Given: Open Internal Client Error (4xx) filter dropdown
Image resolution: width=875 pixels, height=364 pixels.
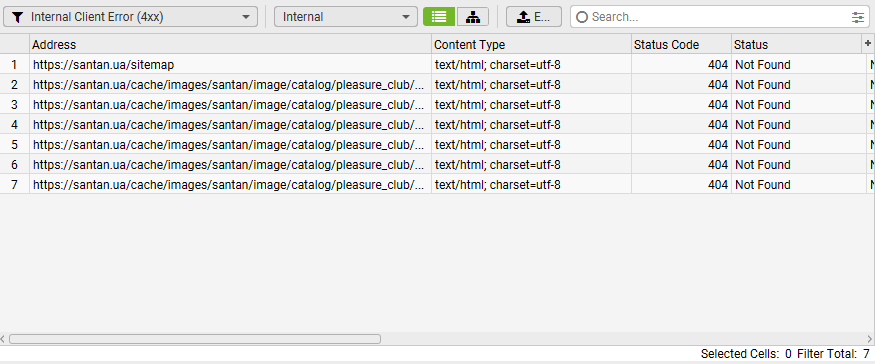Looking at the screenshot, I should click(x=131, y=17).
